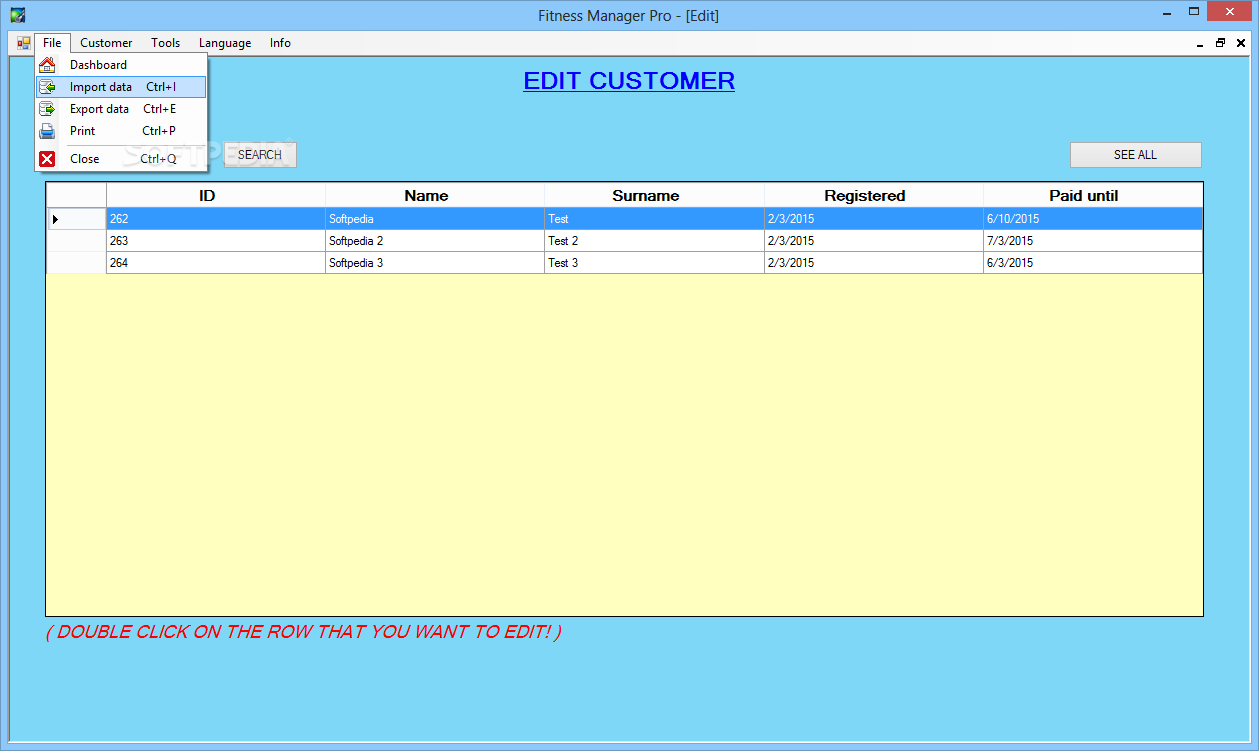Sort by the Paid until column header
The image size is (1259, 751).
tap(1093, 196)
